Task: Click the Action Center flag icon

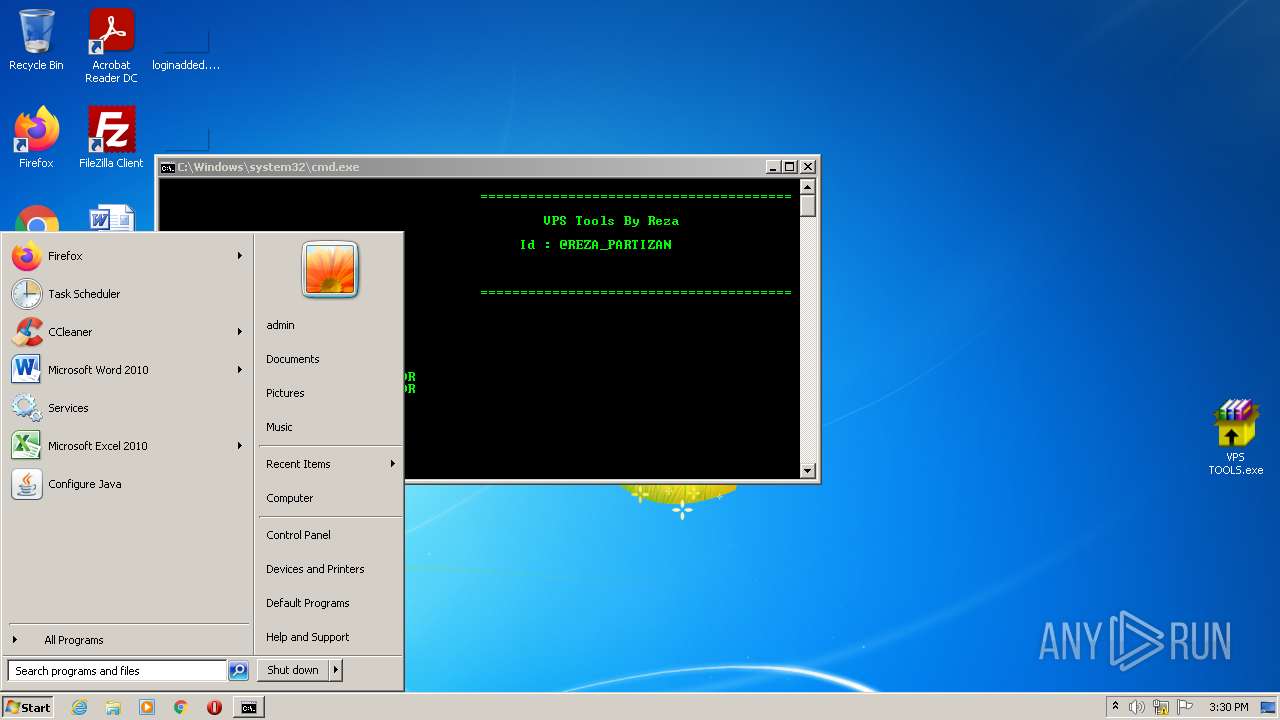Action: pyautogui.click(x=1184, y=707)
